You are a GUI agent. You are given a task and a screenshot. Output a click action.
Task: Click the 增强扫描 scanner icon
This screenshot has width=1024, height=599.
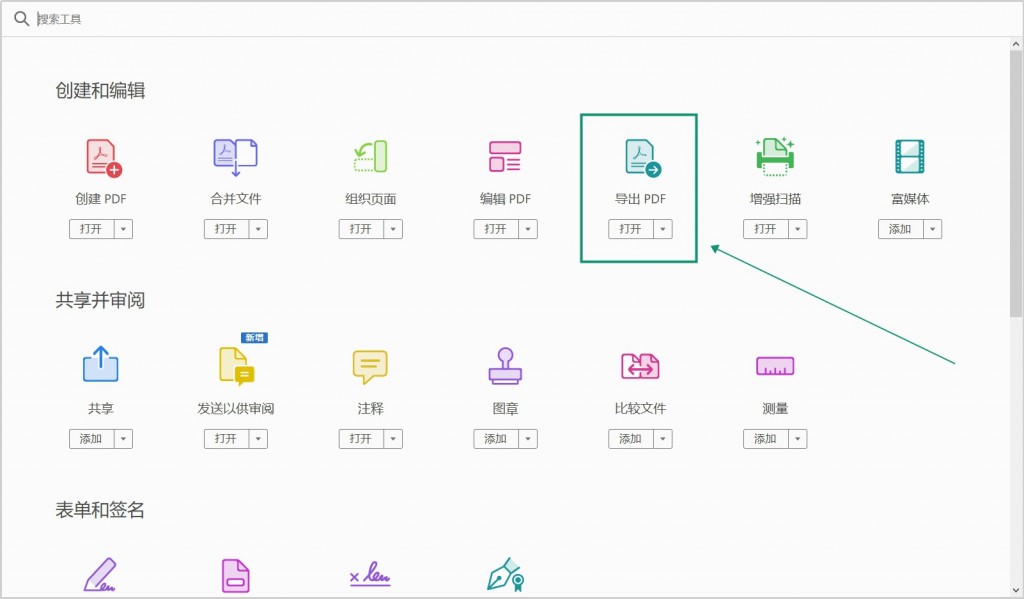click(x=775, y=157)
